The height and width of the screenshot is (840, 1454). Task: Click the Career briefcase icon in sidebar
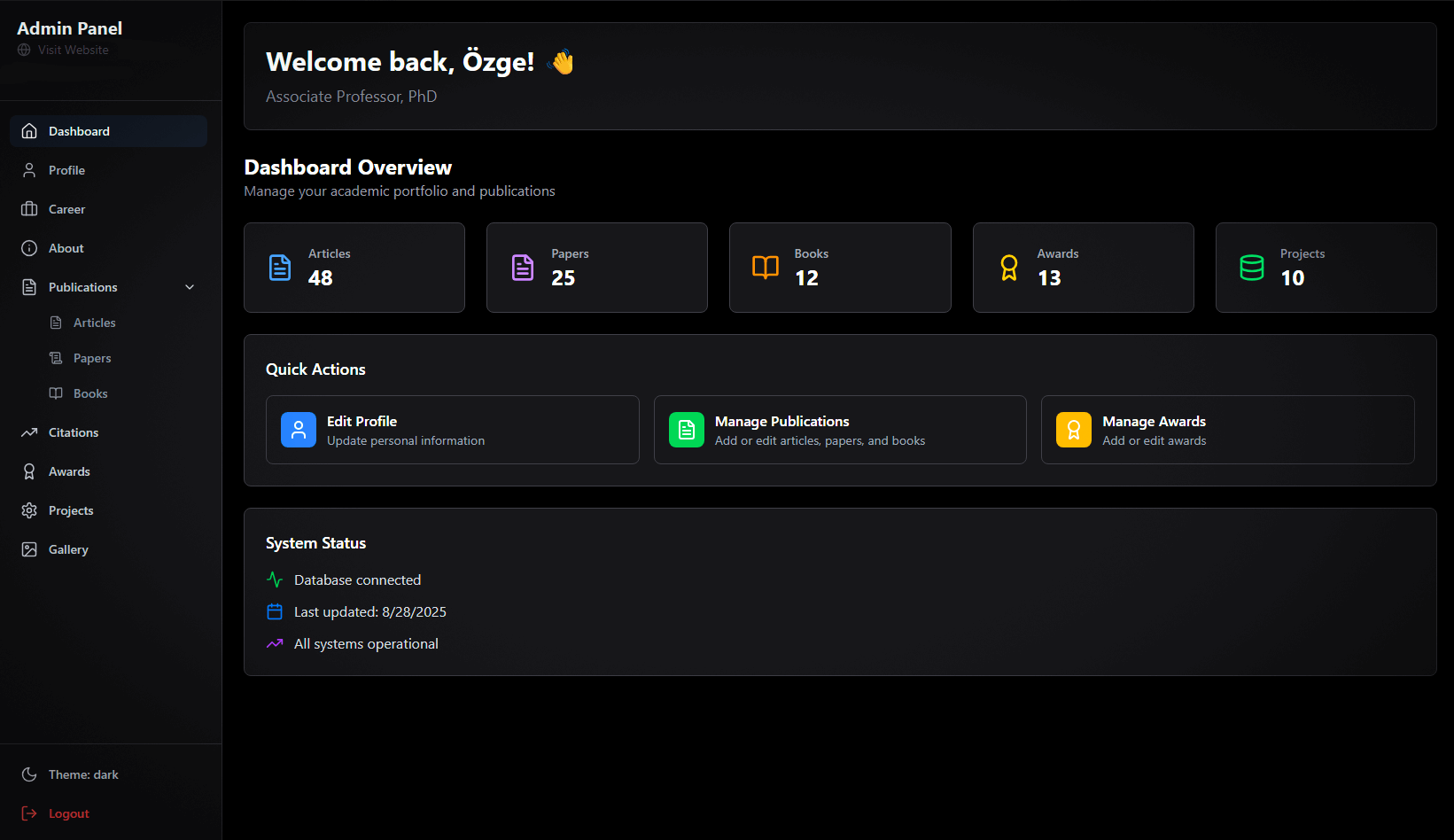click(x=29, y=209)
